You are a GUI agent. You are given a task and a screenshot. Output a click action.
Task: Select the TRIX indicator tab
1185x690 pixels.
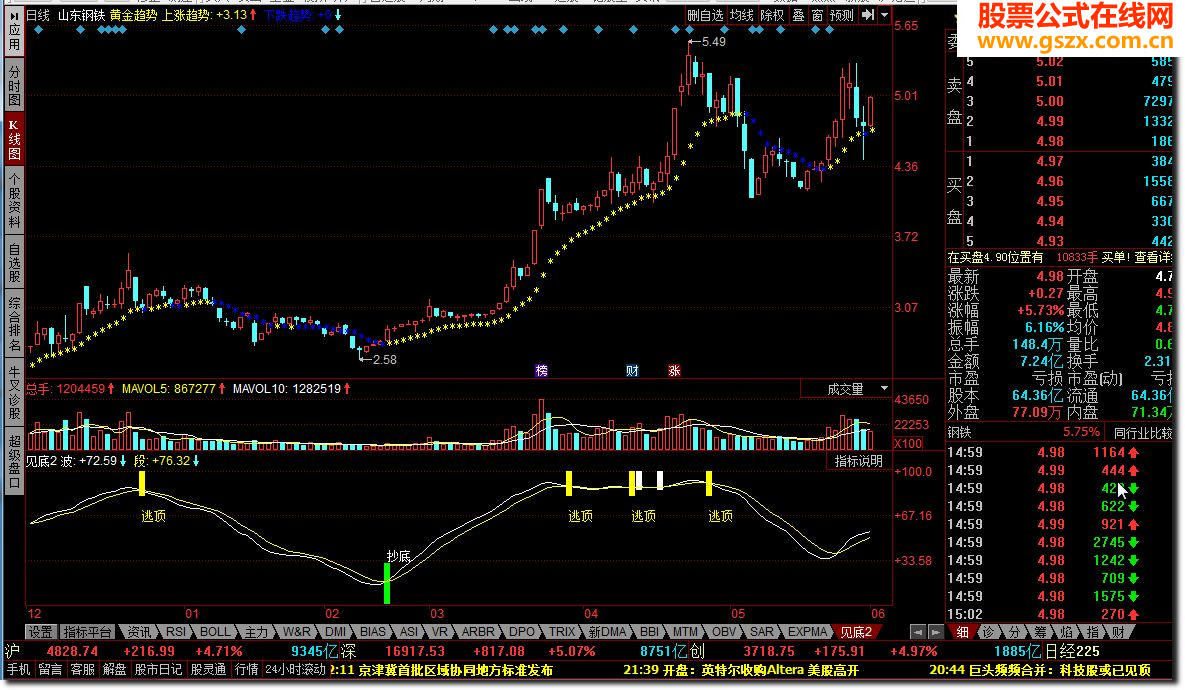(562, 632)
